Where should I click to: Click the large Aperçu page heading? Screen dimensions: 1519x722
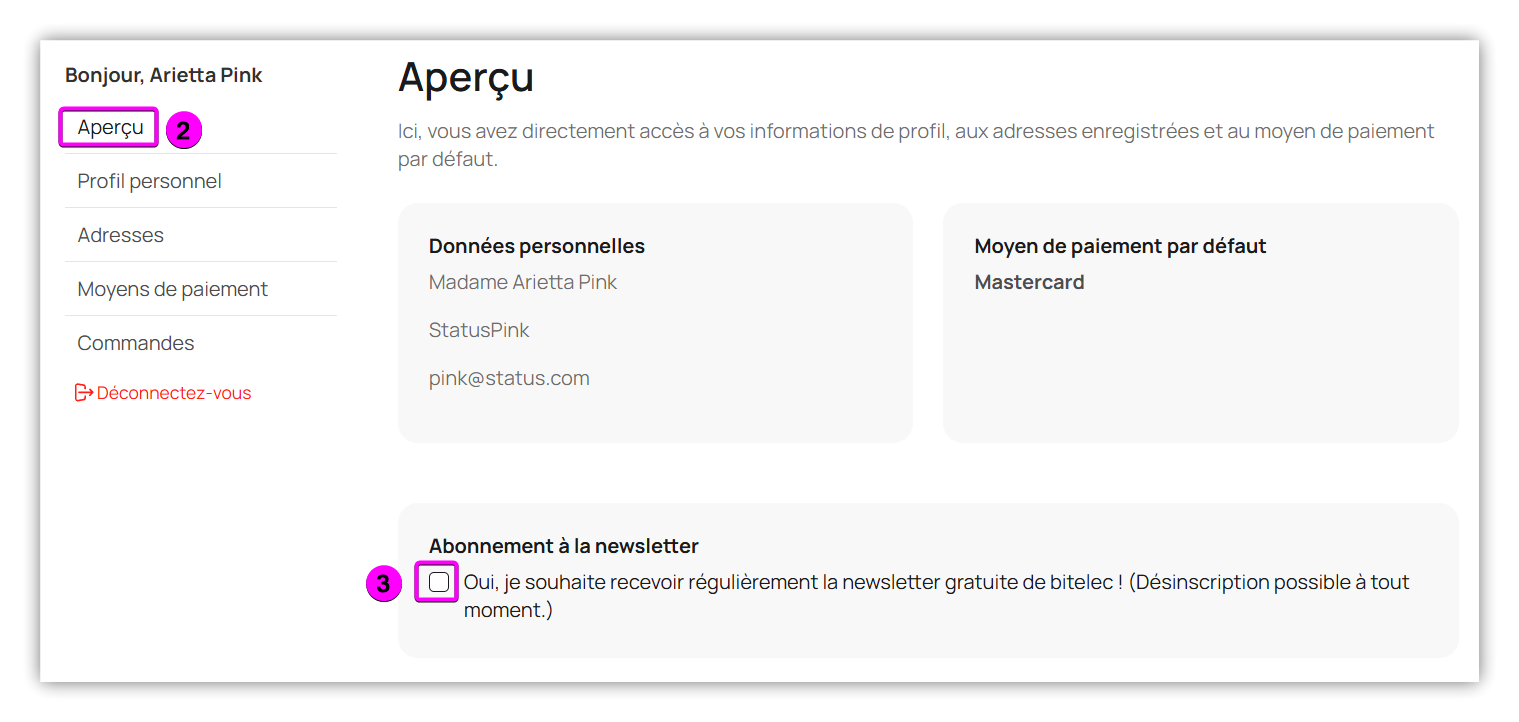point(465,77)
